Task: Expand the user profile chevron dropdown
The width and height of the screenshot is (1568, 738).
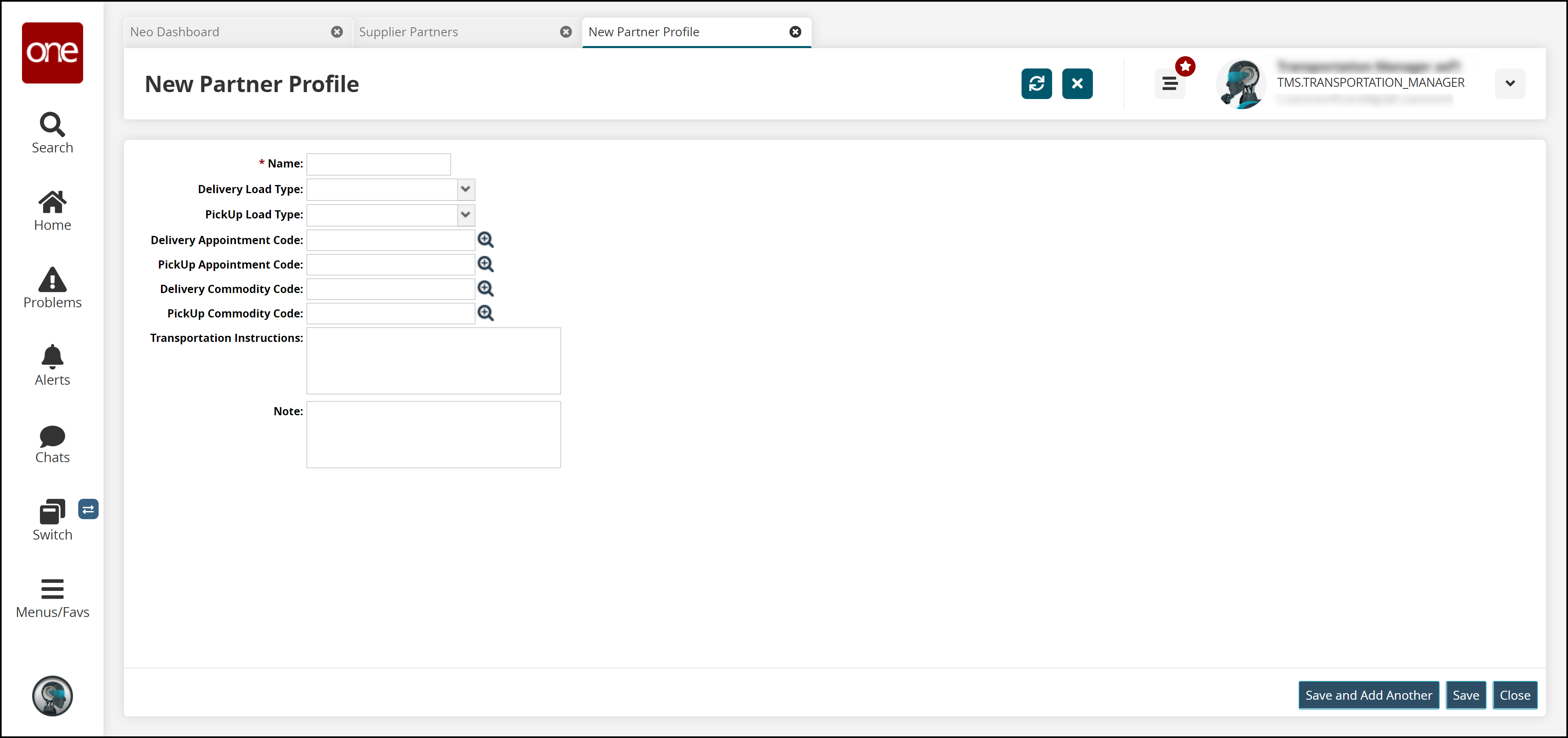Action: pyautogui.click(x=1510, y=84)
